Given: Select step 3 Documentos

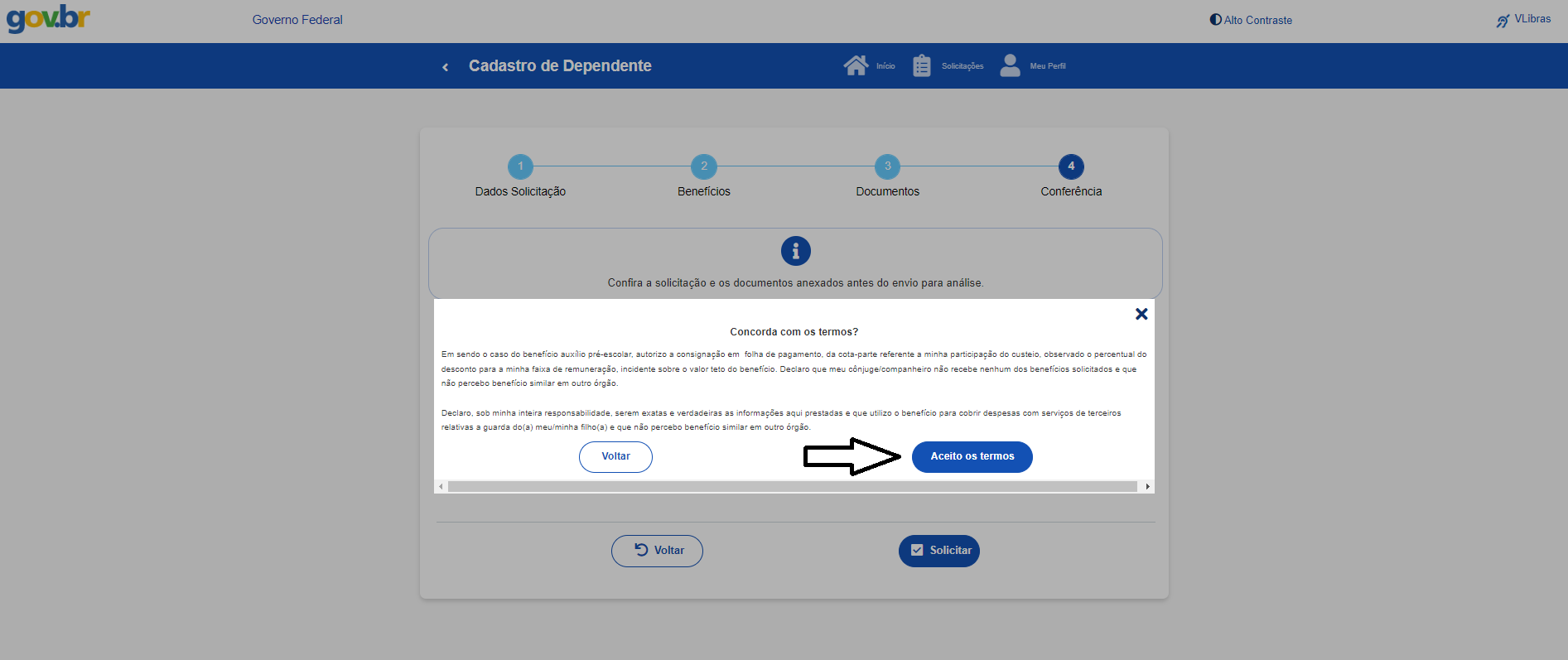Looking at the screenshot, I should [x=887, y=166].
